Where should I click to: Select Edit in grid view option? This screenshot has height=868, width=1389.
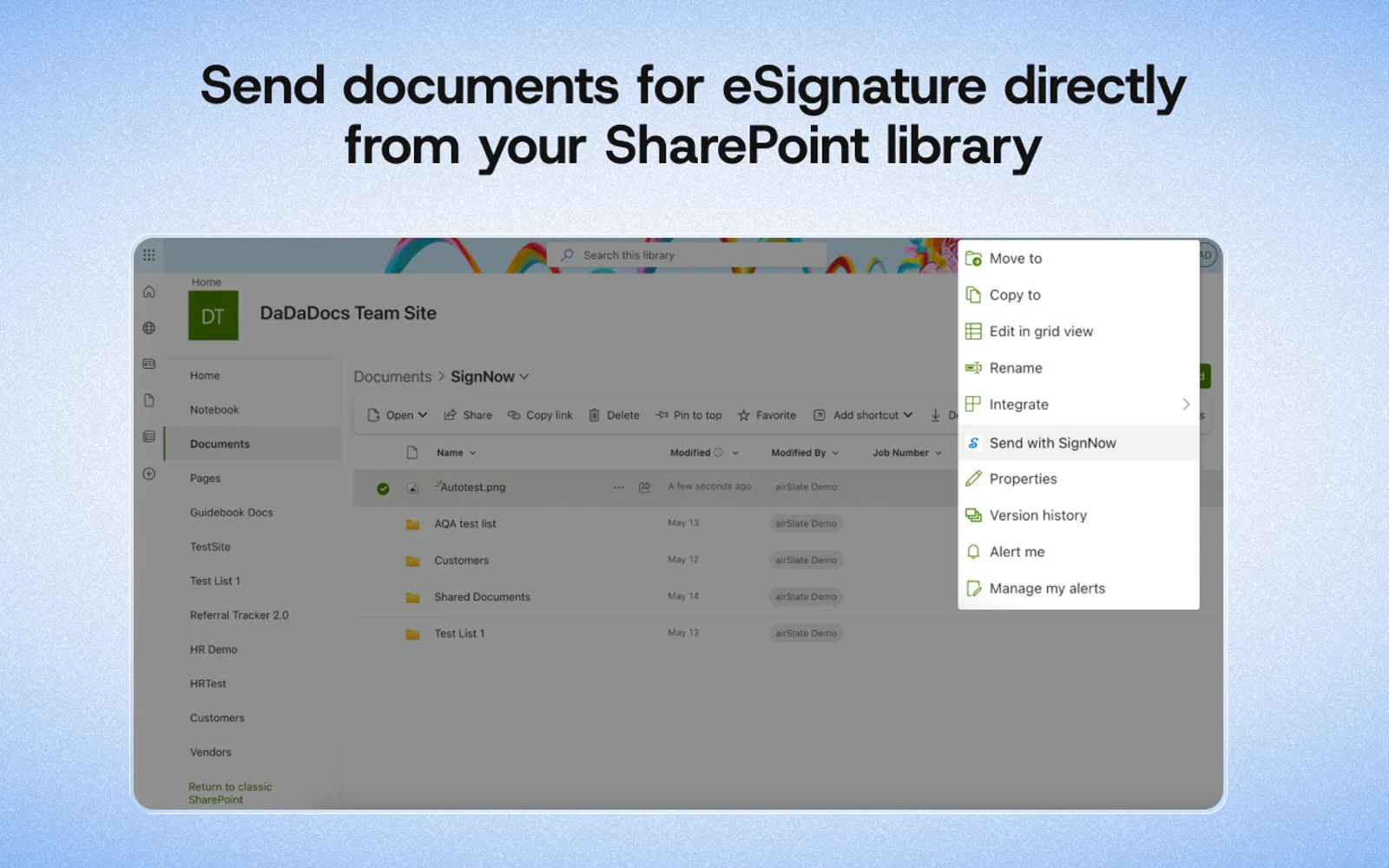click(x=1078, y=332)
